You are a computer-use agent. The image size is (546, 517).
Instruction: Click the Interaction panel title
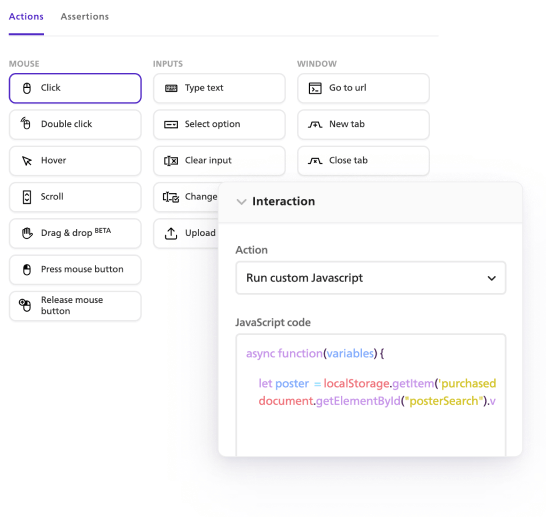(283, 201)
